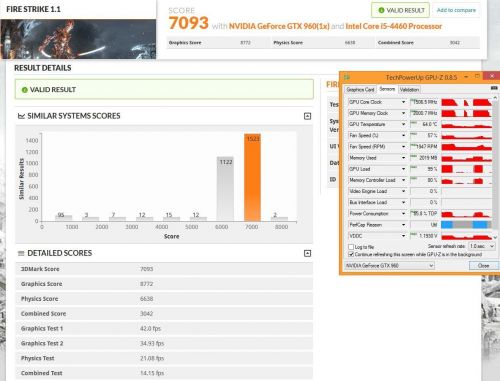Switch to the Graphics Card tab
The height and width of the screenshot is (381, 500).
pyautogui.click(x=360, y=89)
